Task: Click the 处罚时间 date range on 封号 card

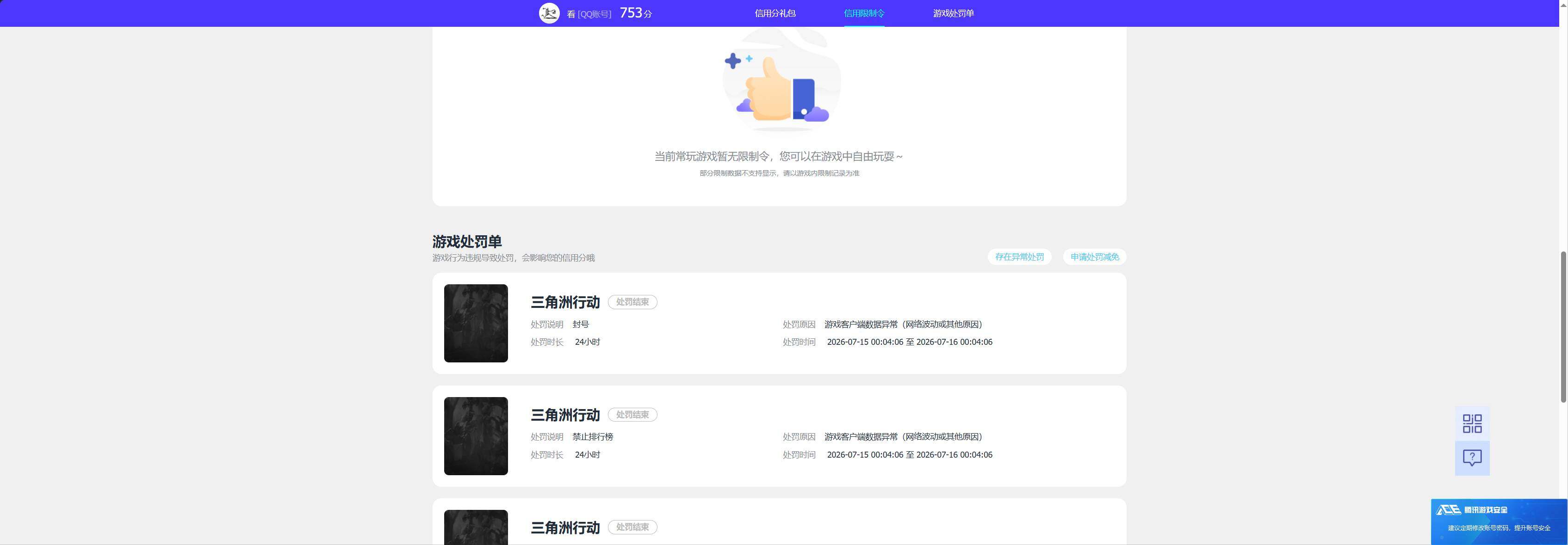Action: tap(910, 343)
